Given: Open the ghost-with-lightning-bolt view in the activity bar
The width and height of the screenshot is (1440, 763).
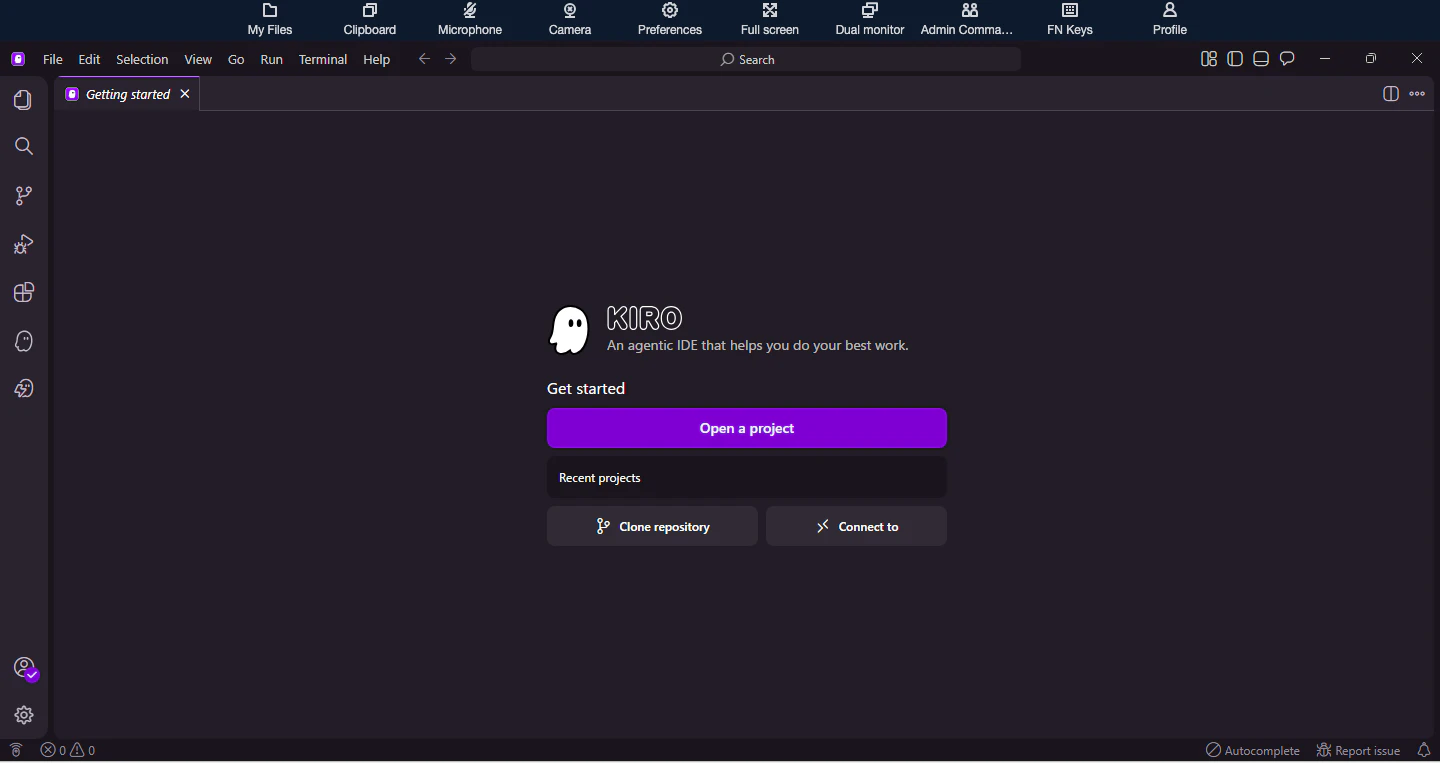Looking at the screenshot, I should click(x=24, y=389).
